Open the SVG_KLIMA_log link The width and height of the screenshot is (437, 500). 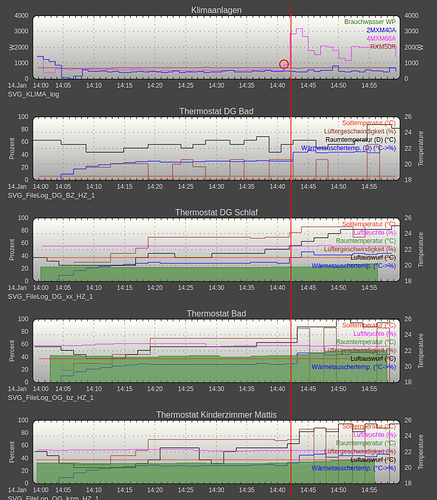33,94
